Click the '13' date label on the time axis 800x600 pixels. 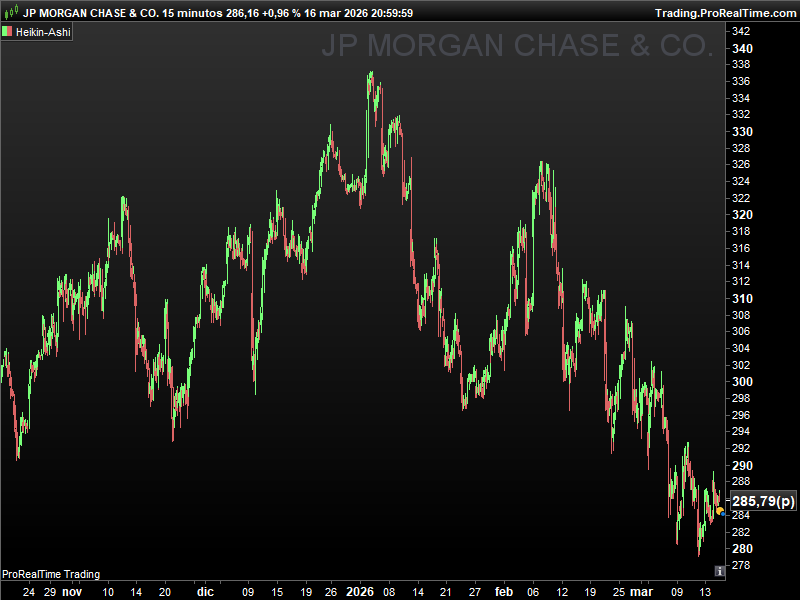pyautogui.click(x=705, y=592)
